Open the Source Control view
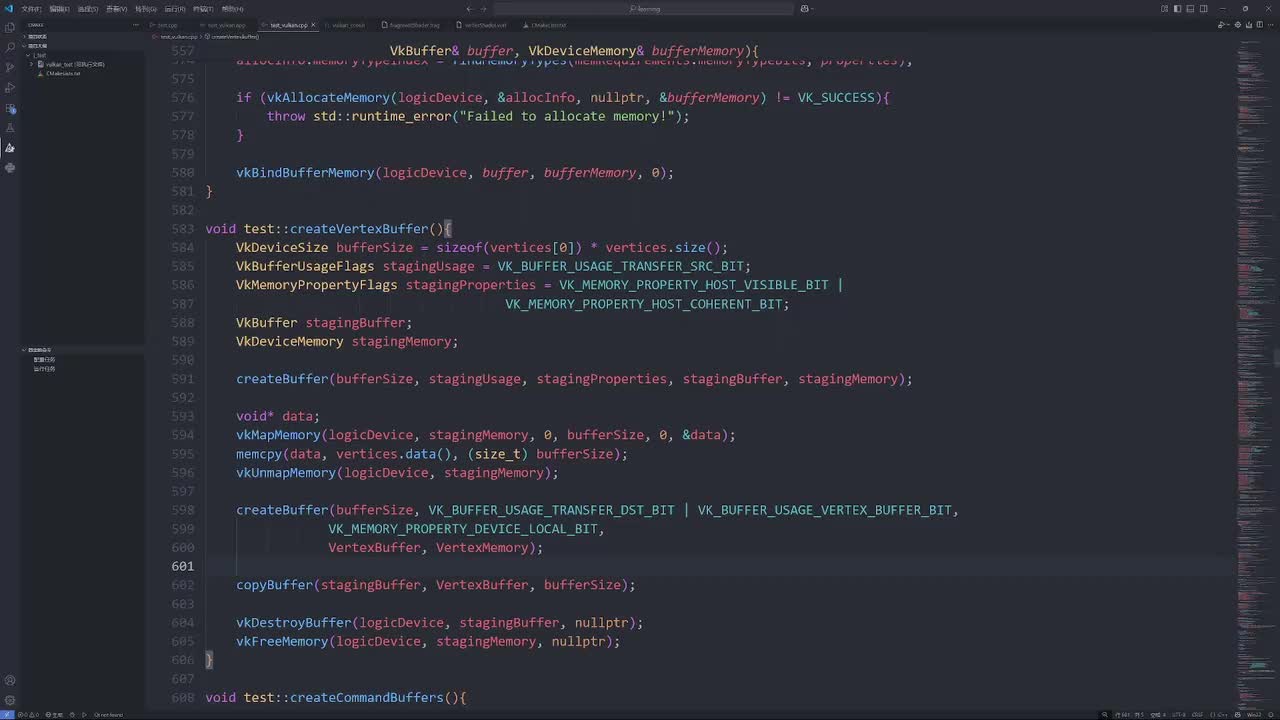Viewport: 1280px width, 720px height. click(10, 67)
